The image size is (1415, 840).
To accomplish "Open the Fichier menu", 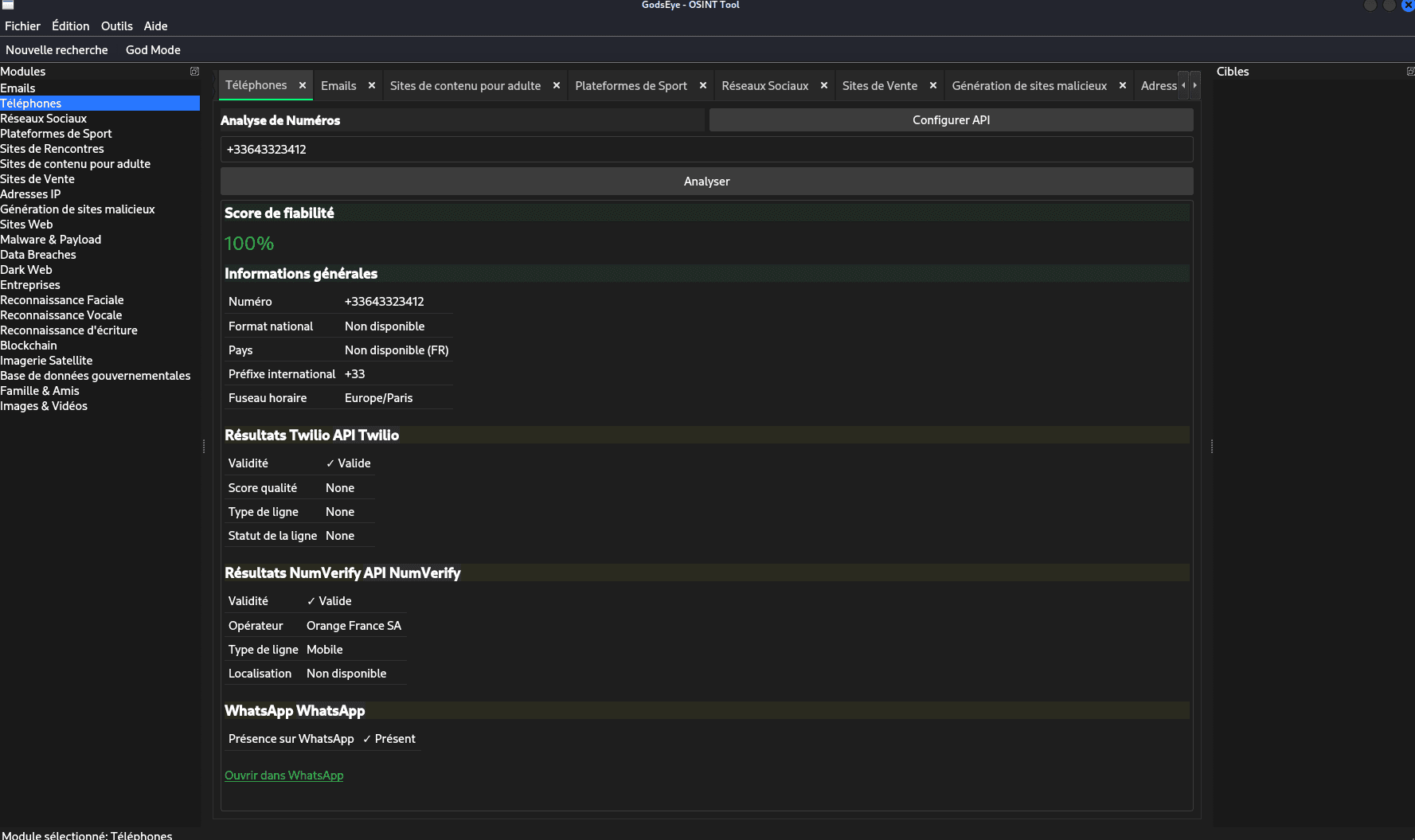I will tap(22, 26).
